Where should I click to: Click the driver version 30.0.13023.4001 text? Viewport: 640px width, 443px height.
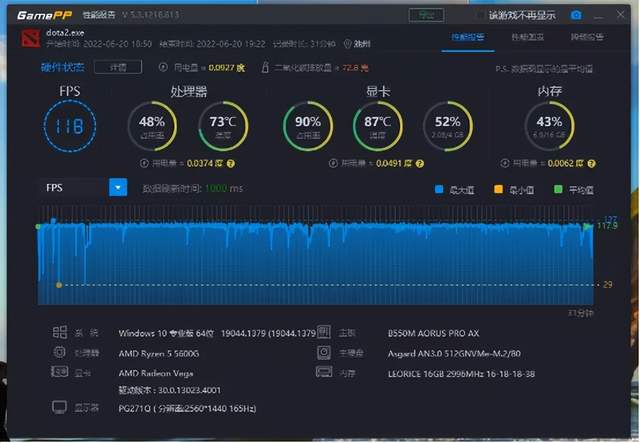169,390
